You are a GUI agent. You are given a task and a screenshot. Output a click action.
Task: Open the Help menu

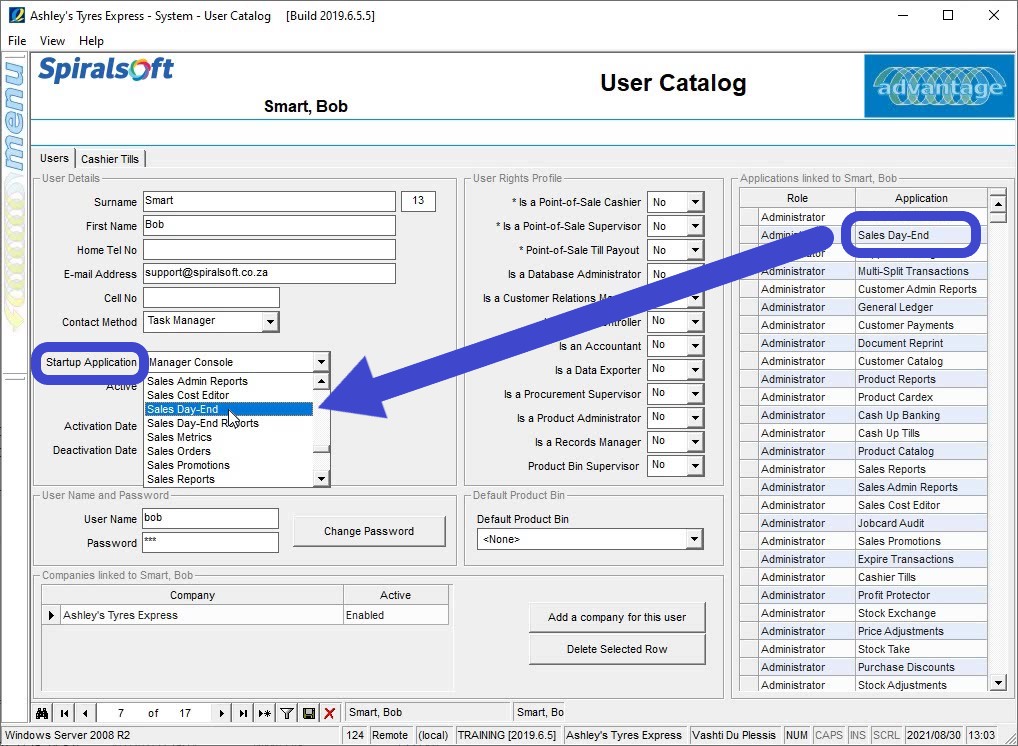coord(92,40)
